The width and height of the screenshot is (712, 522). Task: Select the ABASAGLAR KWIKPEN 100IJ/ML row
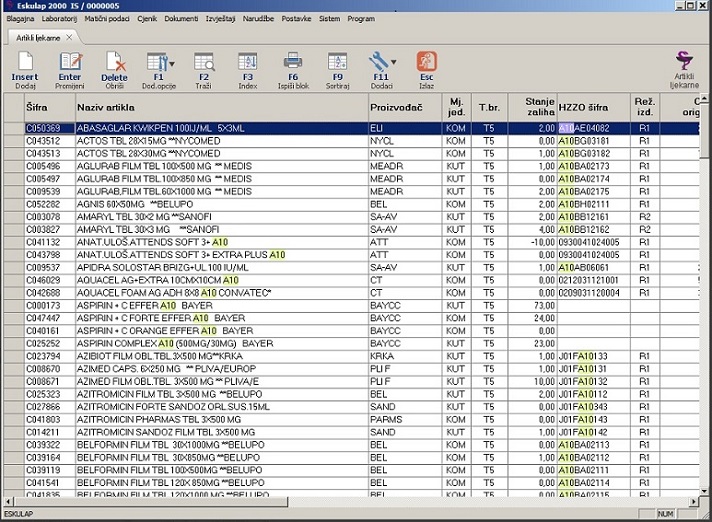351,128
